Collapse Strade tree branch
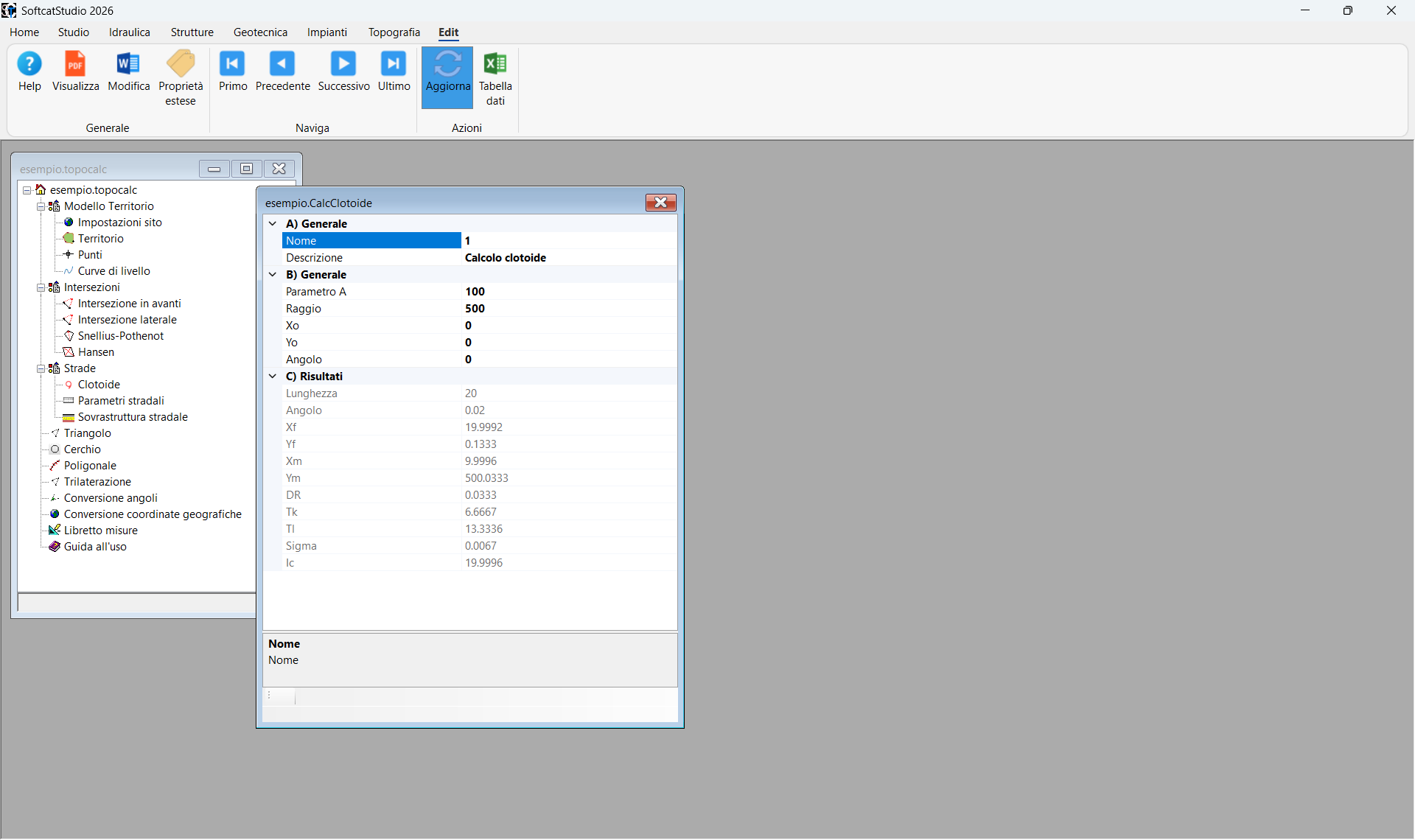The width and height of the screenshot is (1415, 840). point(41,368)
